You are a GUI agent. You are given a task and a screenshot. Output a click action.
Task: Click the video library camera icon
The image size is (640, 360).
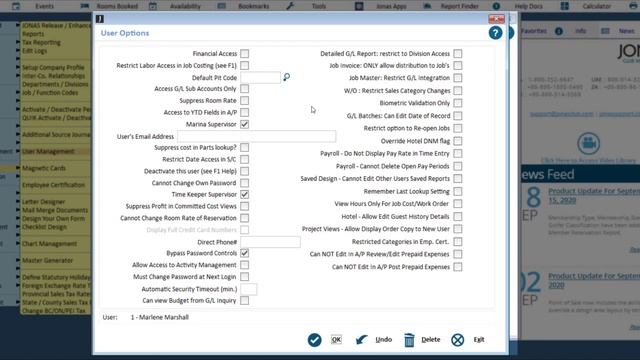click(588, 144)
